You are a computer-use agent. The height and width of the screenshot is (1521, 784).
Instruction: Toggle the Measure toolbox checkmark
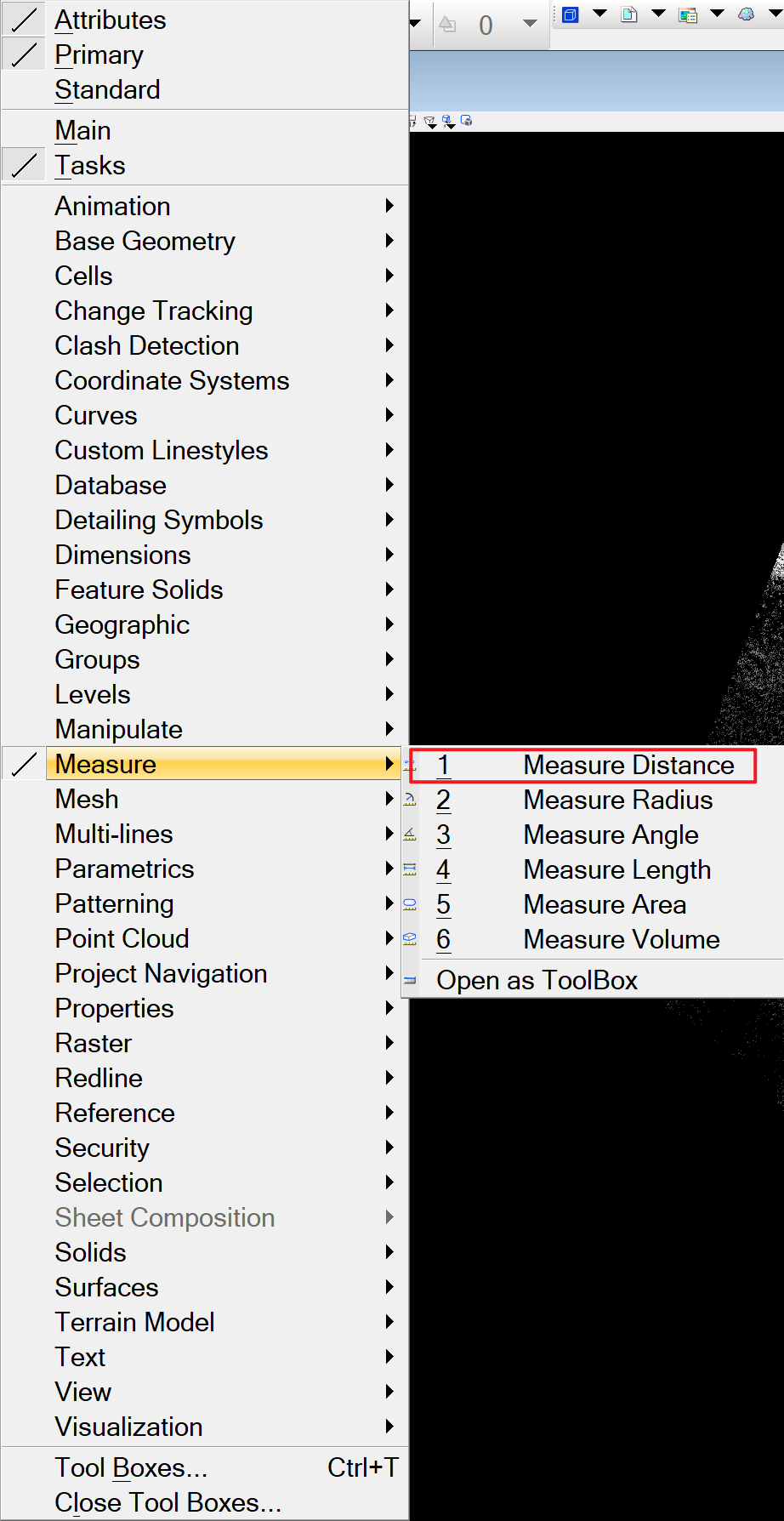click(24, 764)
